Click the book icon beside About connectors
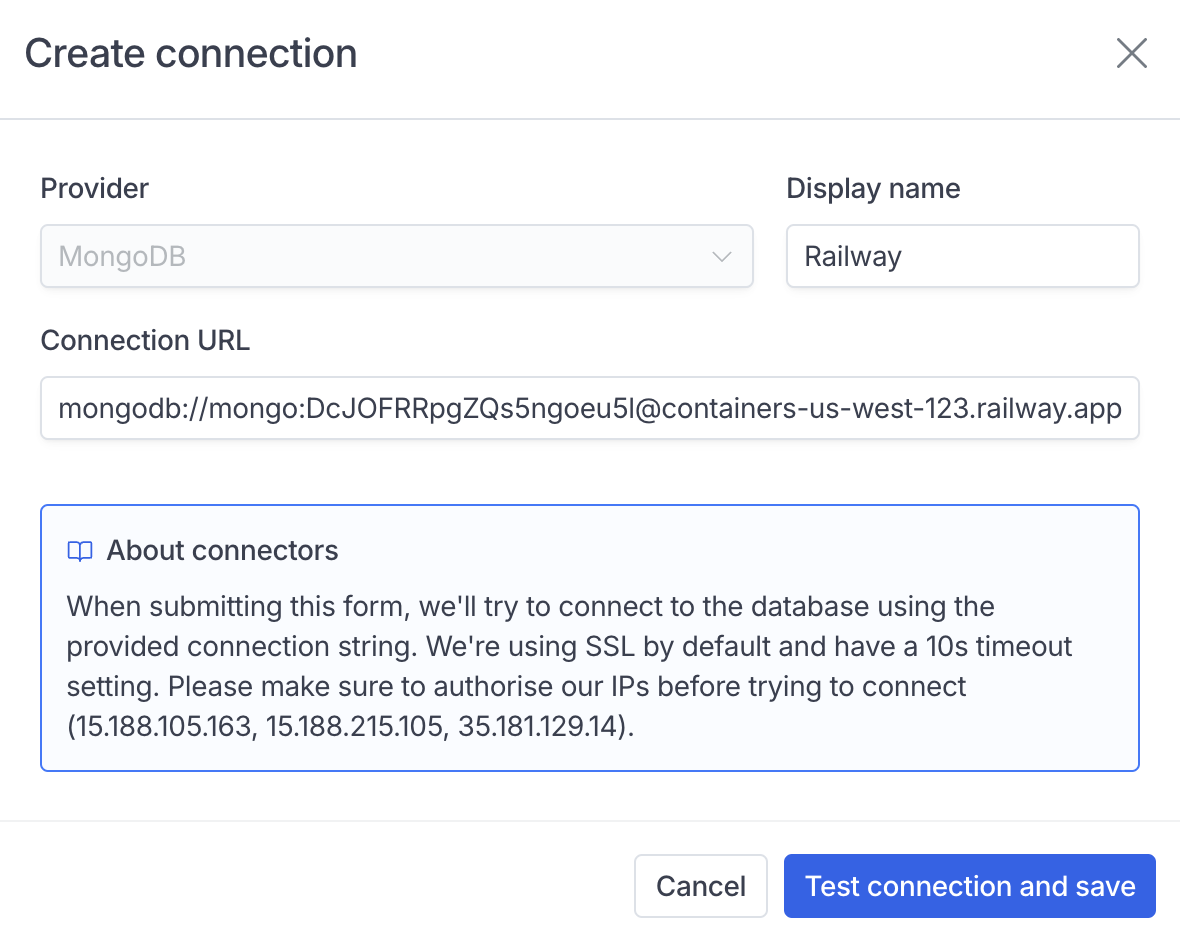The height and width of the screenshot is (944, 1180). pyautogui.click(x=80, y=551)
